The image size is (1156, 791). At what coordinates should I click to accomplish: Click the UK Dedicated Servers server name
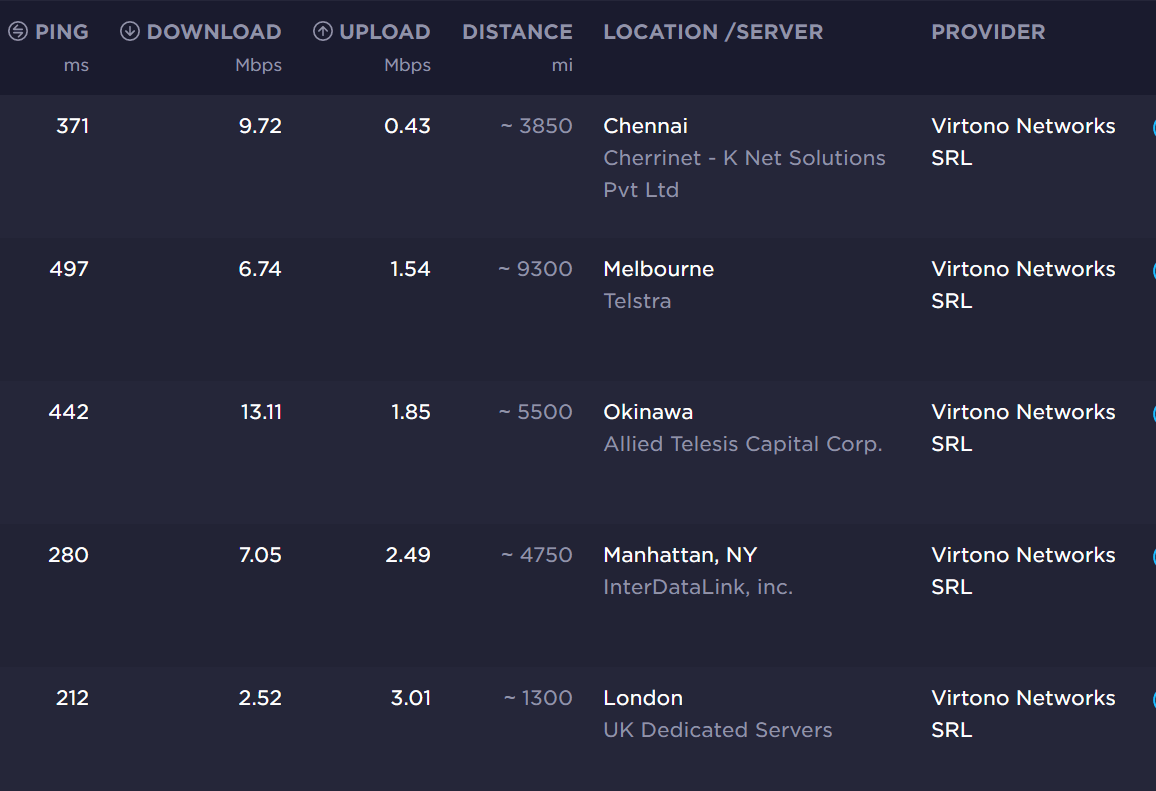point(717,731)
